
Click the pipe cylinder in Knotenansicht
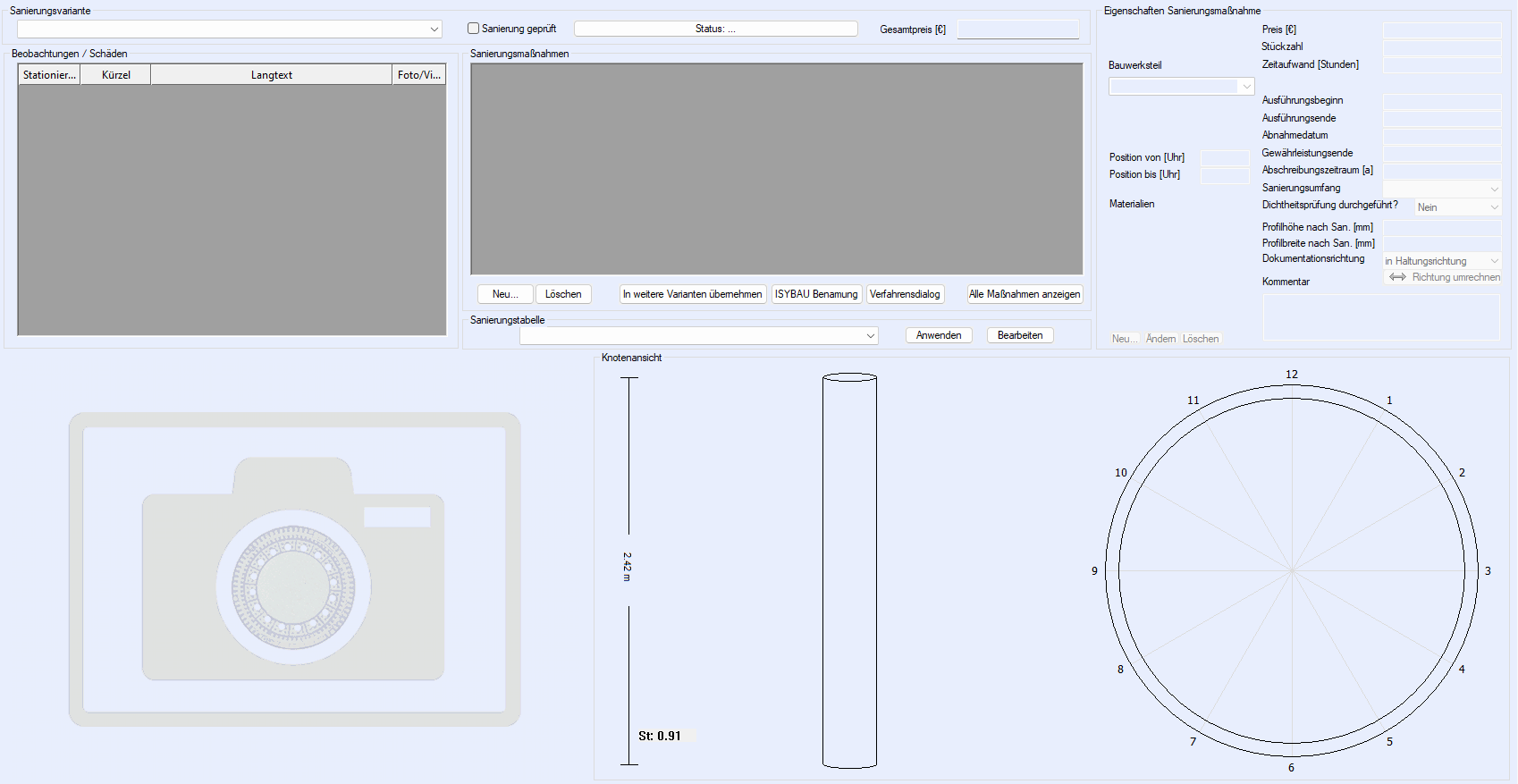point(849,570)
